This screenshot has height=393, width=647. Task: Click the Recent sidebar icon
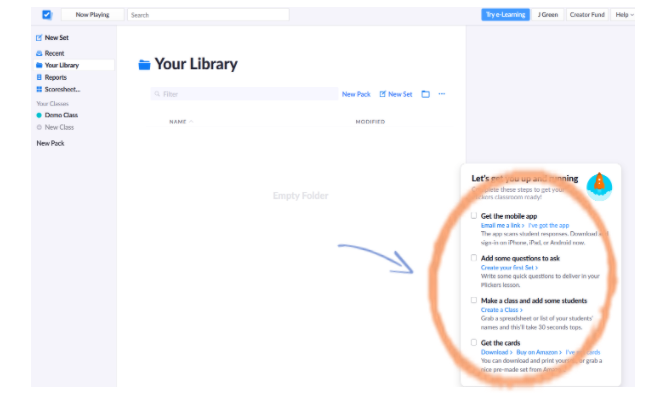39,53
